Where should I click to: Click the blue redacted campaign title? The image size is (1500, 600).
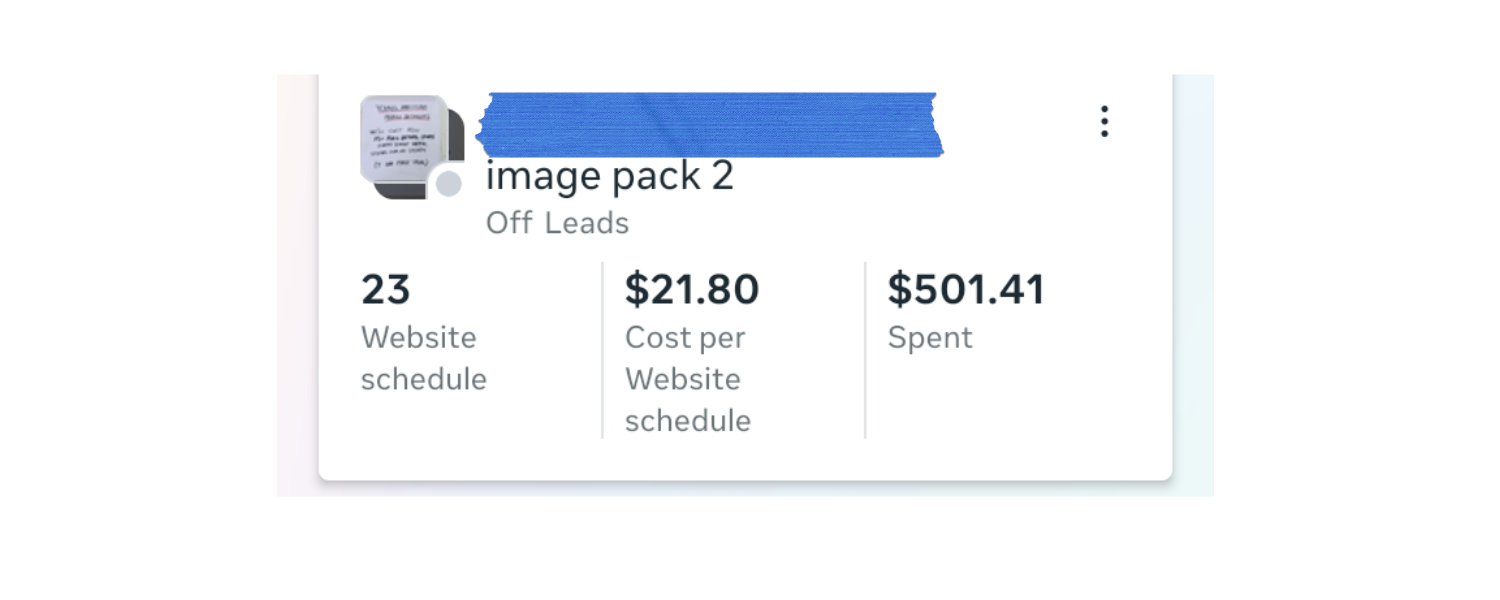(709, 124)
